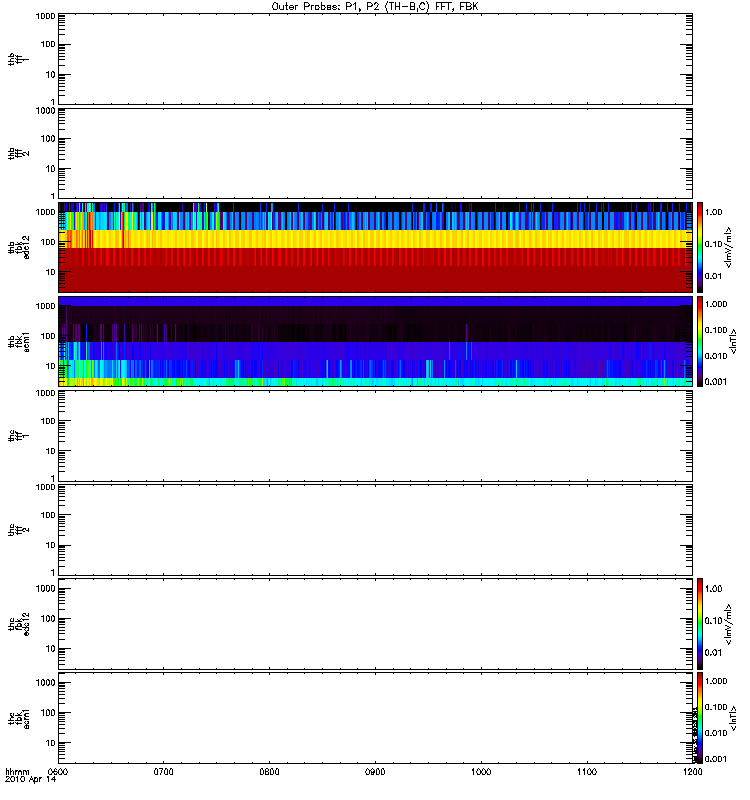Click the "0700" time axis label
The image size is (750, 800).
point(163,772)
